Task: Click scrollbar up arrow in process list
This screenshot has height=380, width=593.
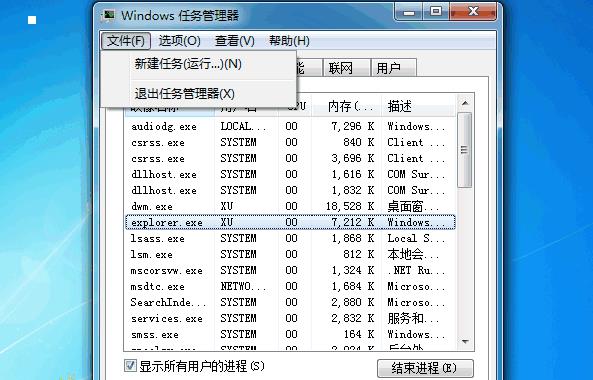Action: click(x=465, y=103)
